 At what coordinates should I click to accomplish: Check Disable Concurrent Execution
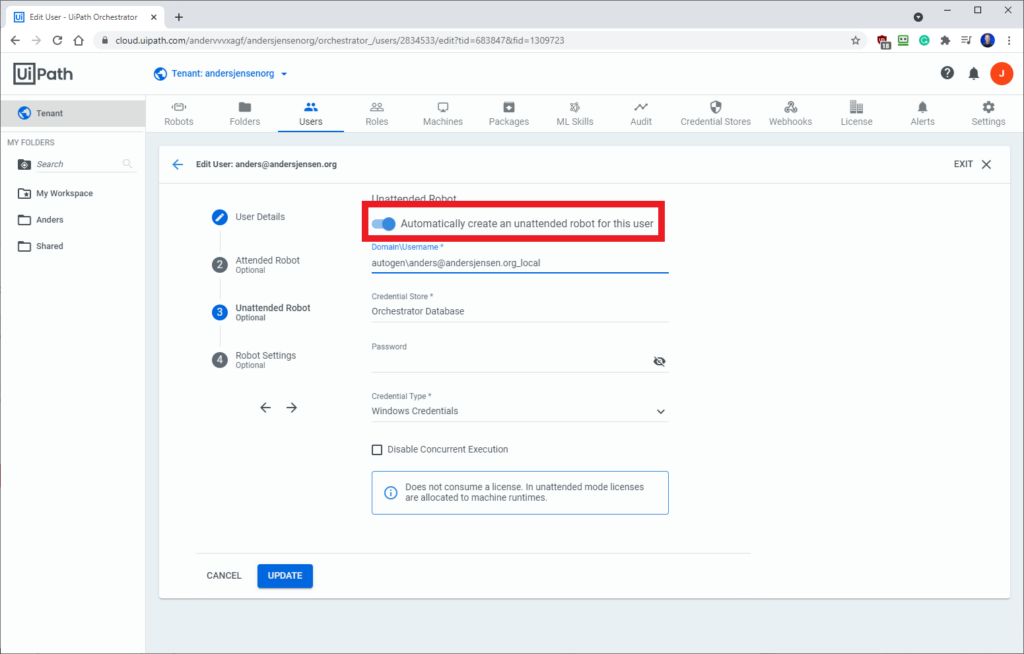pyautogui.click(x=377, y=450)
